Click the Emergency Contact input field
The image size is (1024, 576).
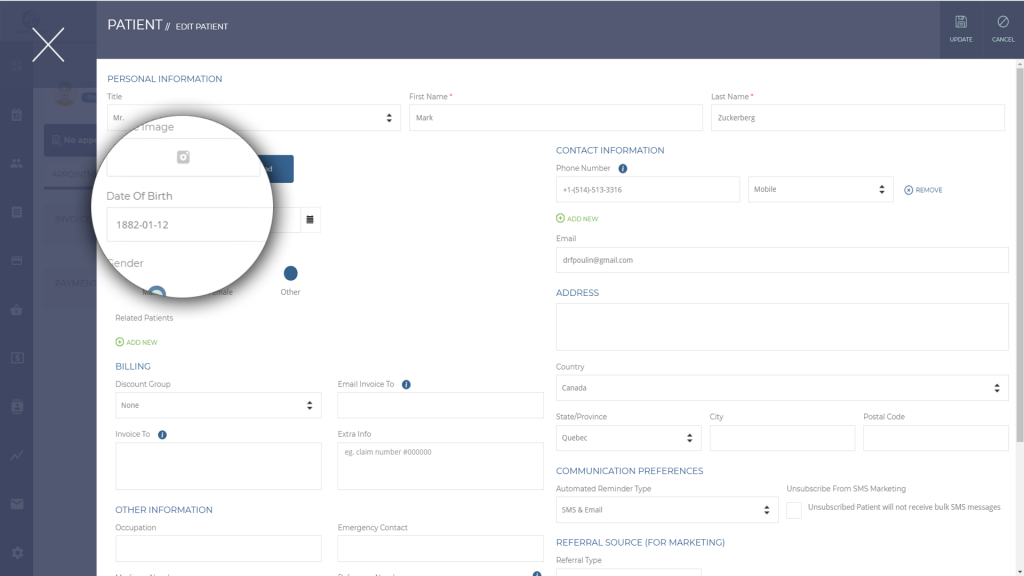click(x=440, y=549)
